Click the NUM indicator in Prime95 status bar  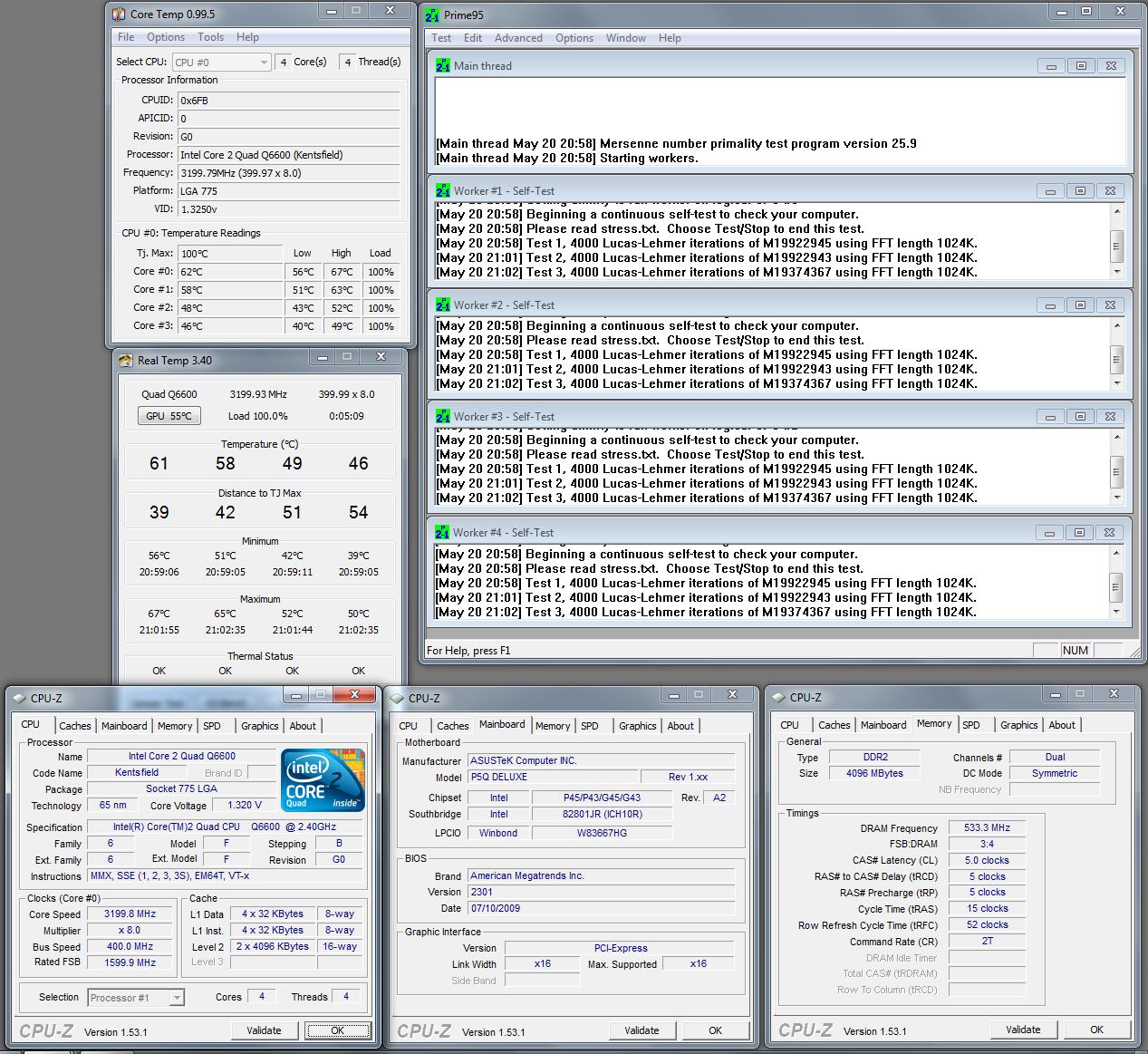pos(1076,650)
